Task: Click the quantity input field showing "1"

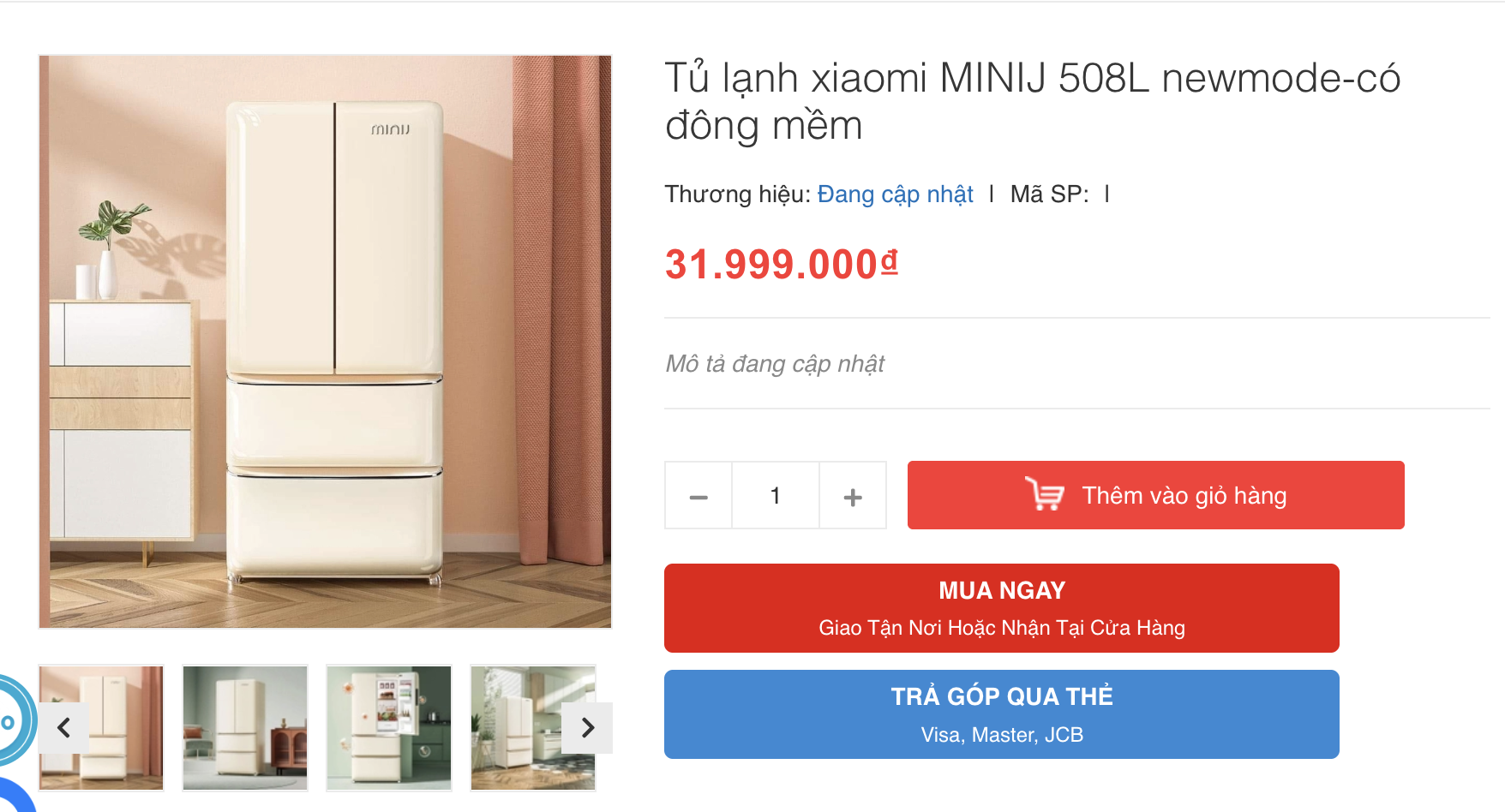Action: tap(775, 495)
